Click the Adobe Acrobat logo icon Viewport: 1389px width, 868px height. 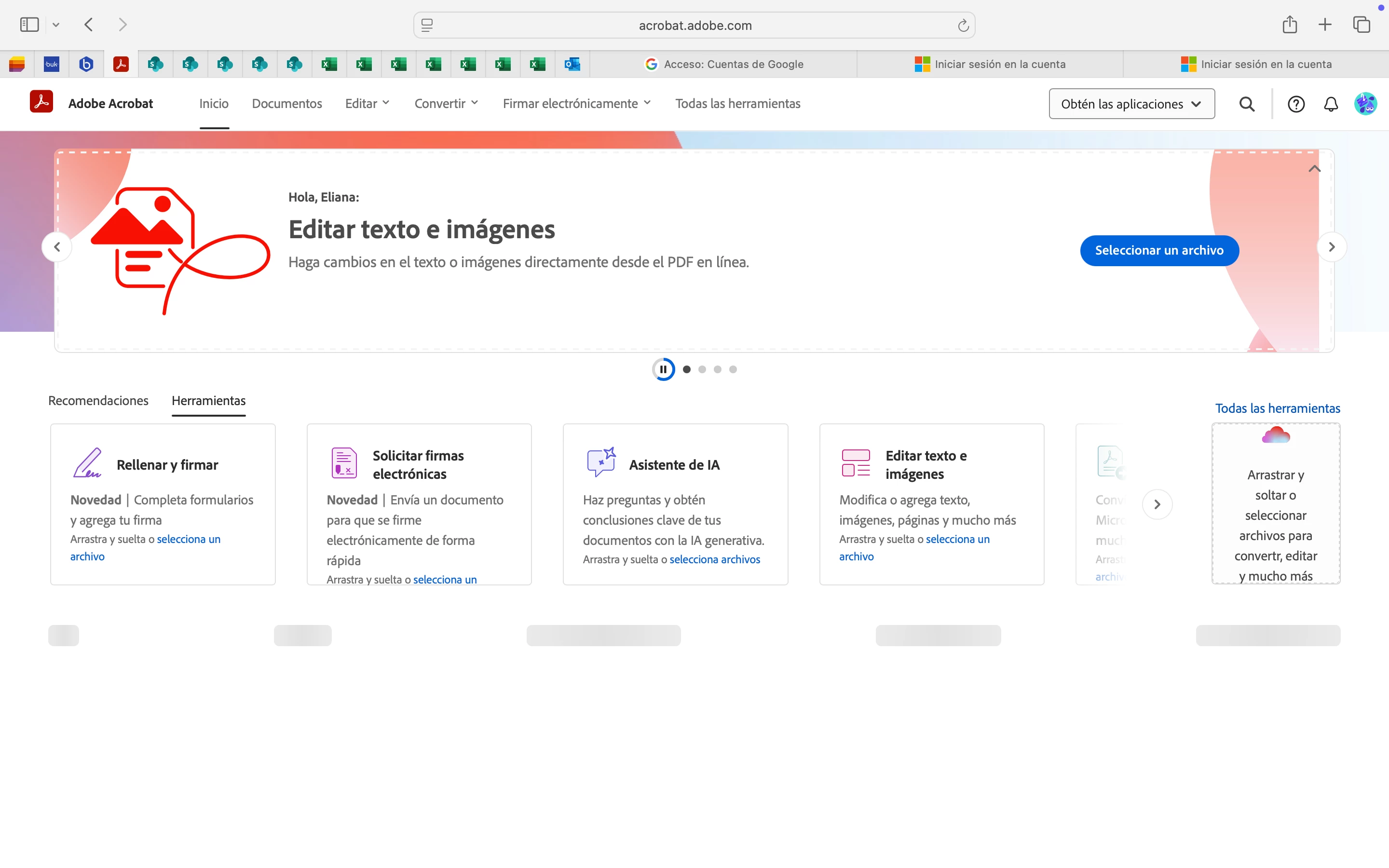[x=41, y=102]
